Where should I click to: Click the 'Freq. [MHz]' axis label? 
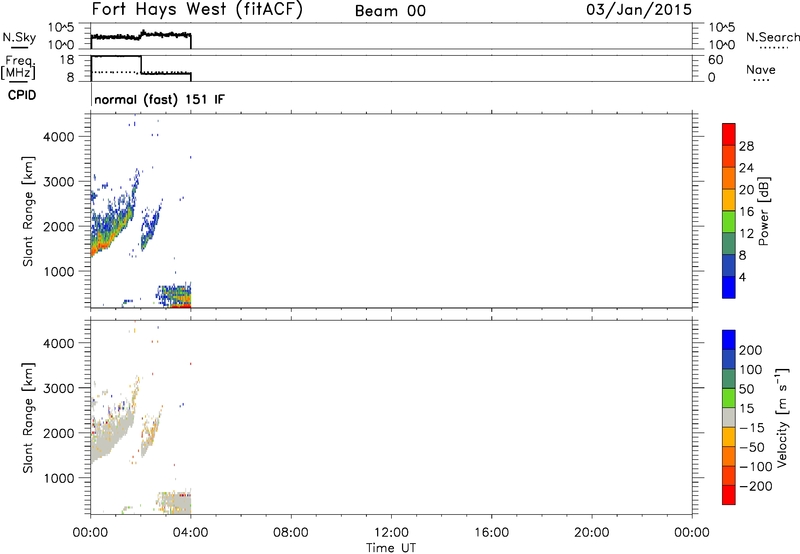point(19,68)
